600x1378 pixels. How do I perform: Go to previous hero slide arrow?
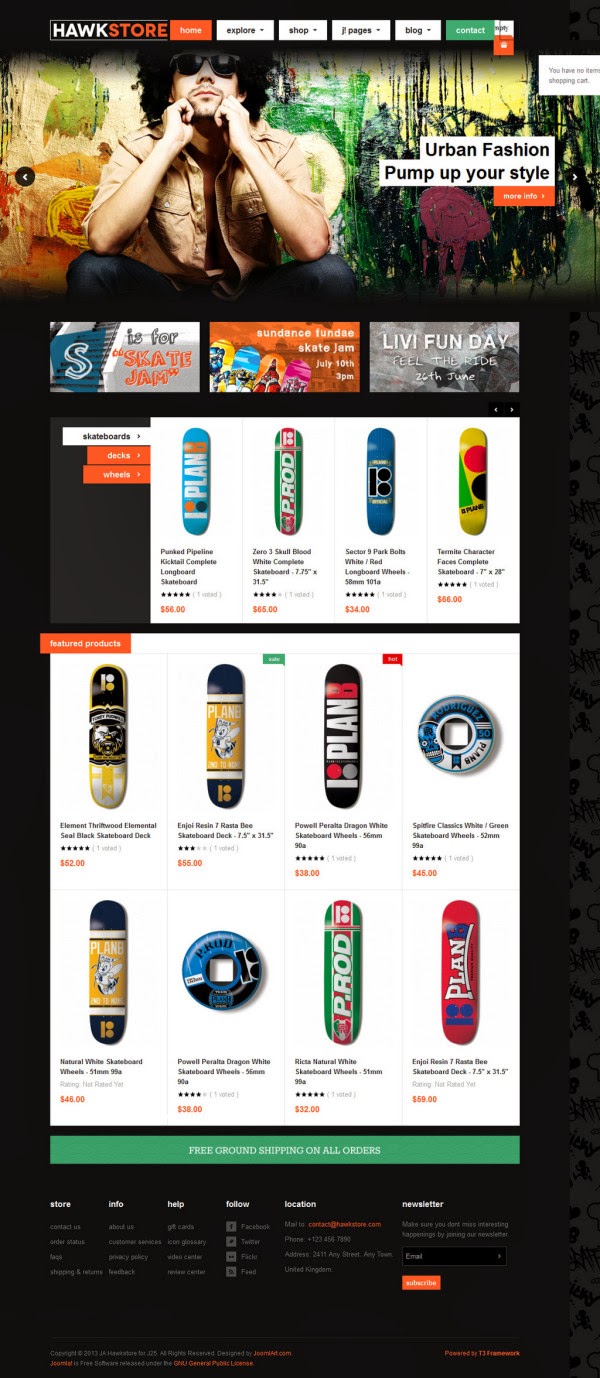(25, 177)
